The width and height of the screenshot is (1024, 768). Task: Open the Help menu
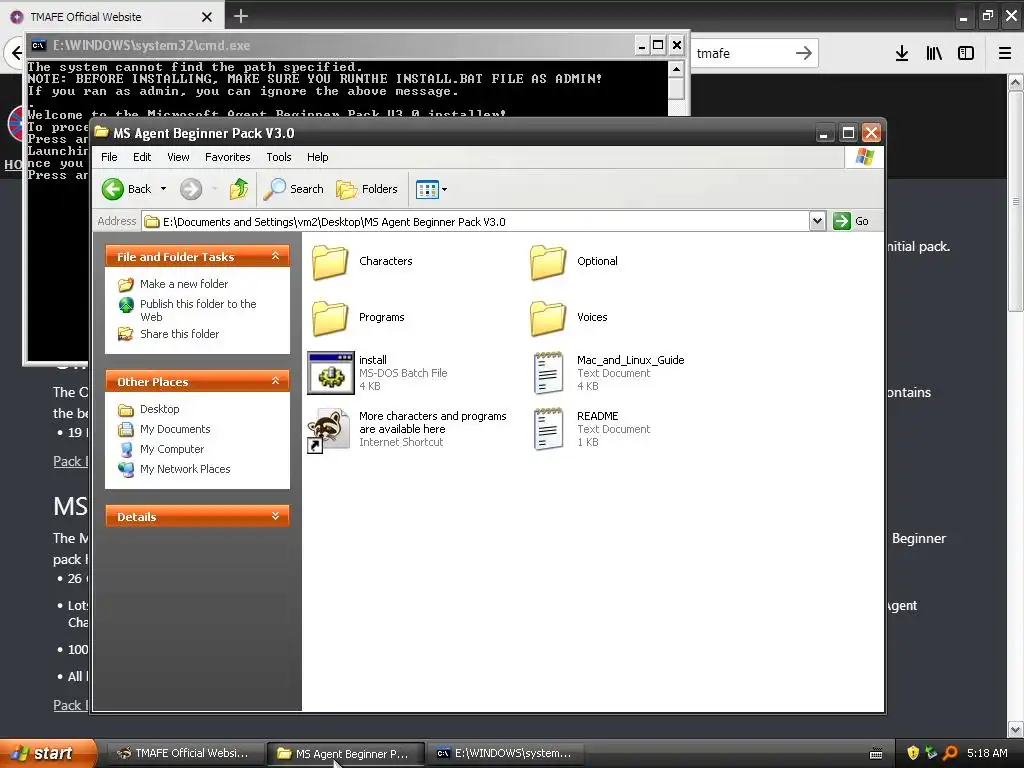coord(317,157)
